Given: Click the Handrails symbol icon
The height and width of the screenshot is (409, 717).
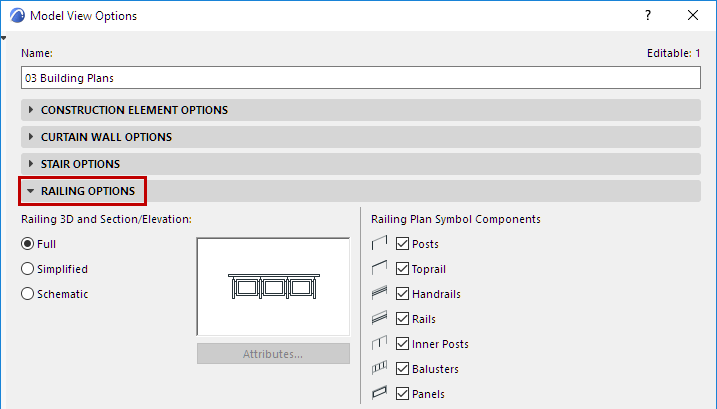Looking at the screenshot, I should [378, 294].
